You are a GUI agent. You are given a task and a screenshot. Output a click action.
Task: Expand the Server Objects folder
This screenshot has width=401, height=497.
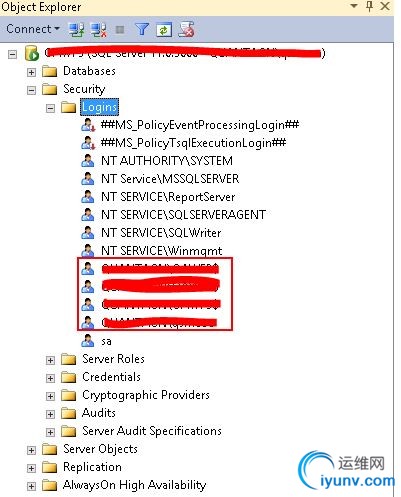click(x=31, y=450)
